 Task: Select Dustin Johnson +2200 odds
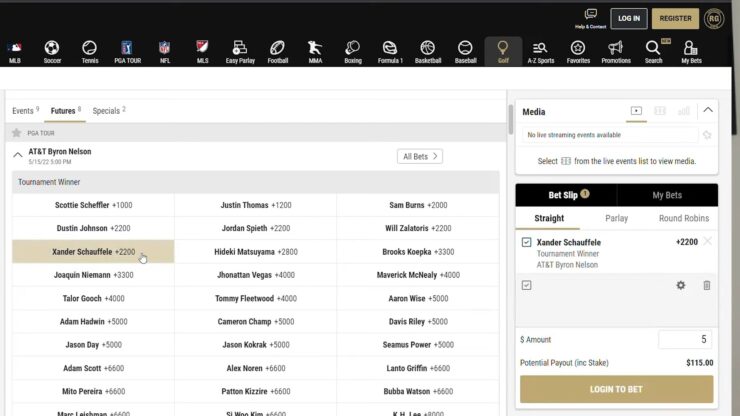coord(93,228)
